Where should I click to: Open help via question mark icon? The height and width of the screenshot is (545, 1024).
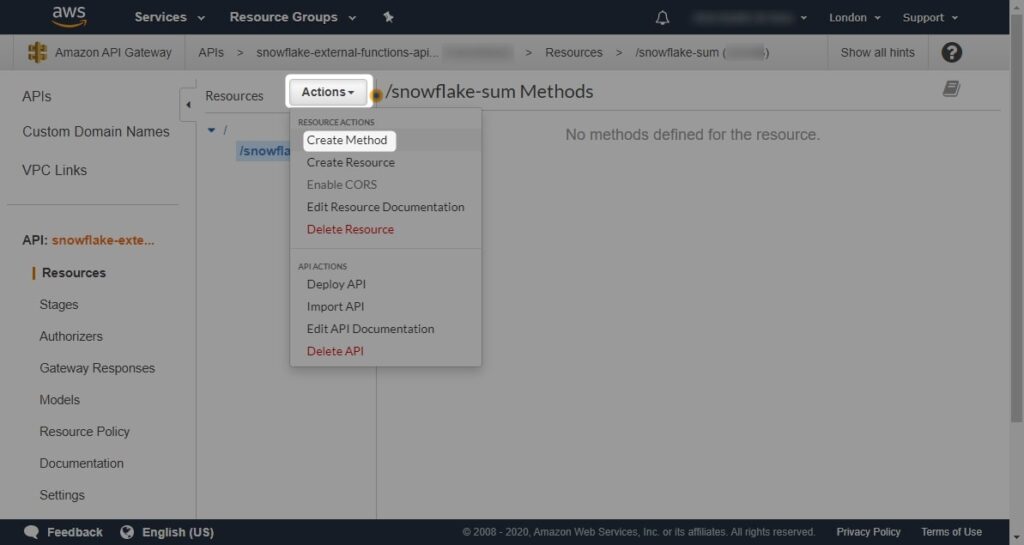[951, 53]
